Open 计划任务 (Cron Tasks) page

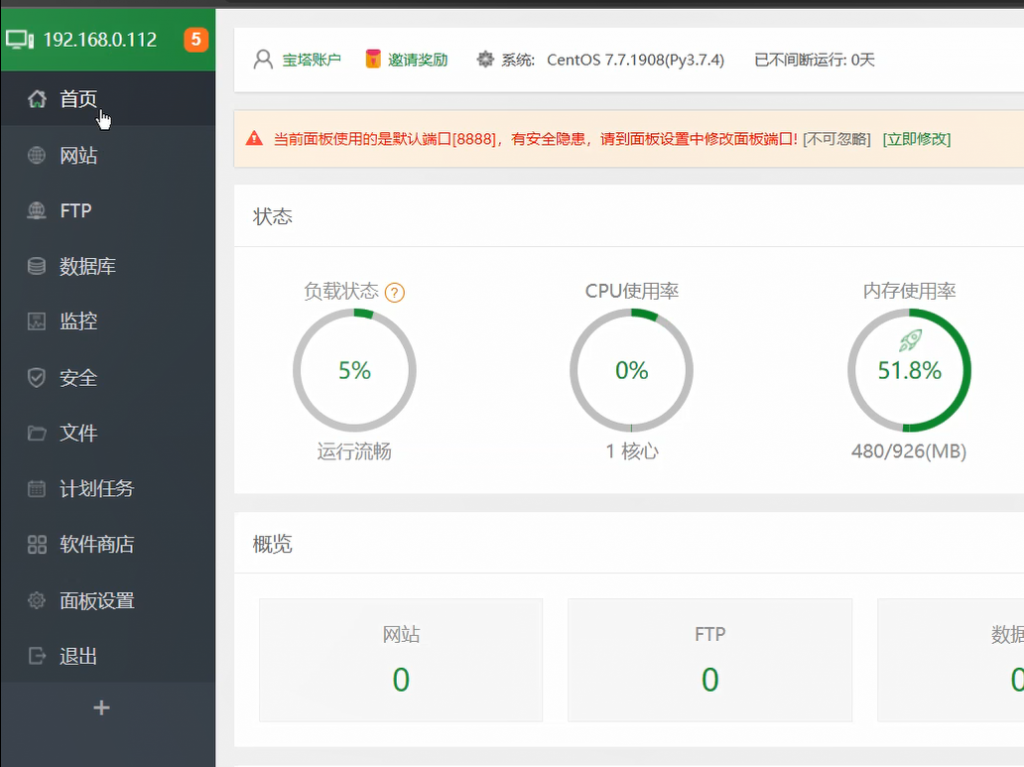(92, 489)
